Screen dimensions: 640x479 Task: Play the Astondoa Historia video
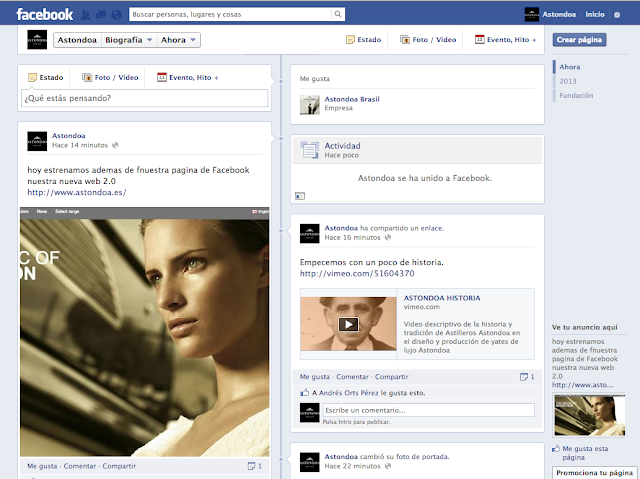click(348, 324)
